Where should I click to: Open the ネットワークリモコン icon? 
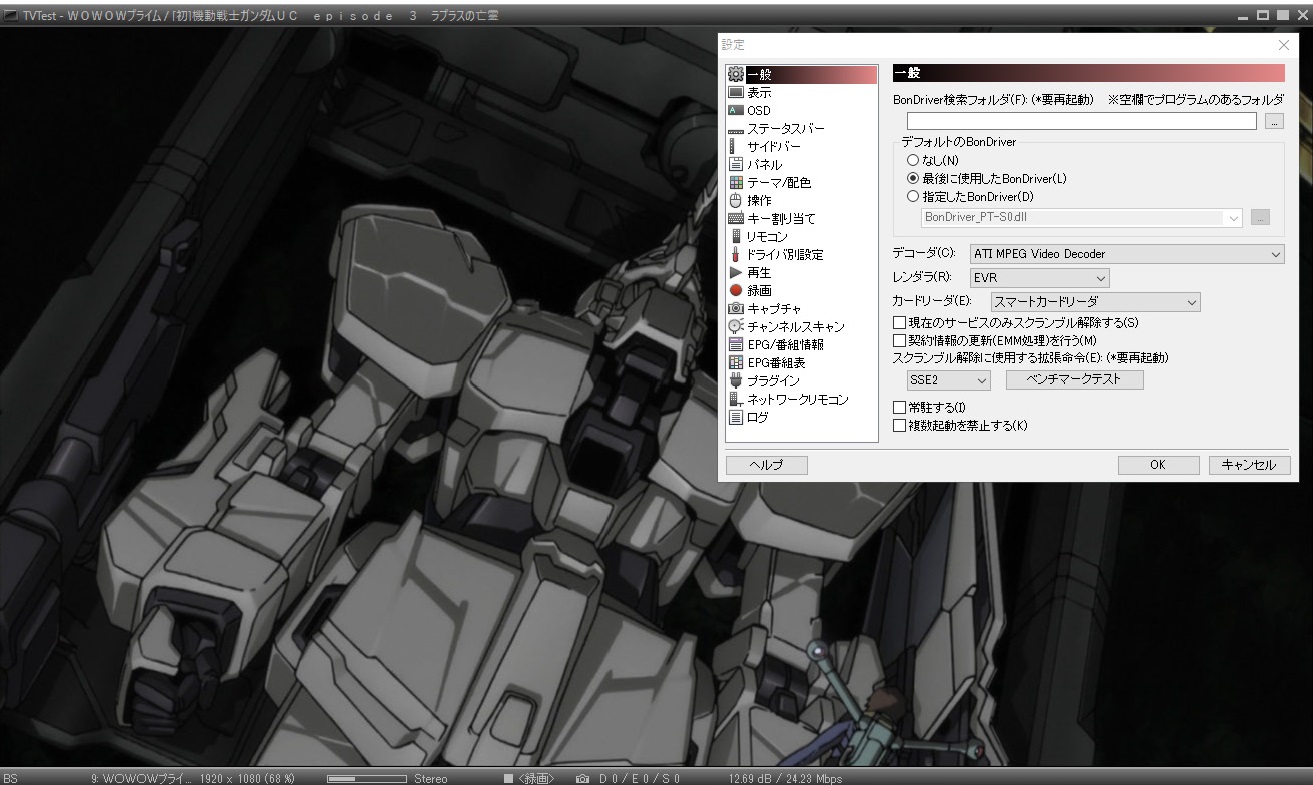pyautogui.click(x=736, y=399)
